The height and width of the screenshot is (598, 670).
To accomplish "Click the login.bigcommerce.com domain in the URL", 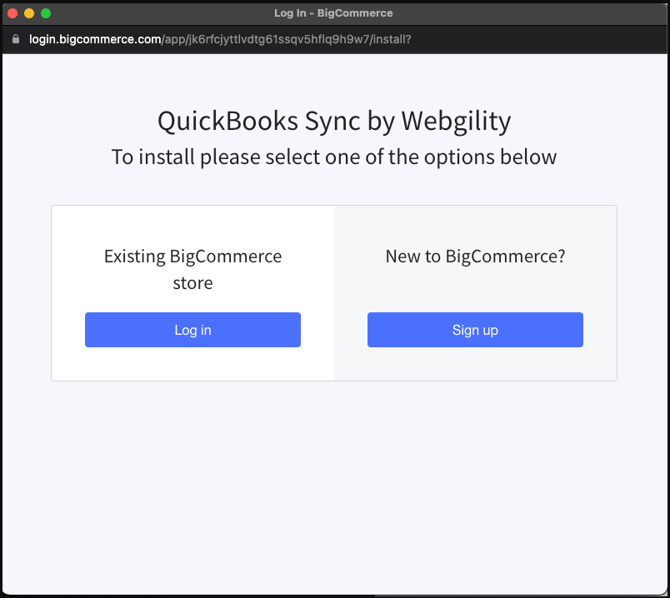I will pos(95,39).
